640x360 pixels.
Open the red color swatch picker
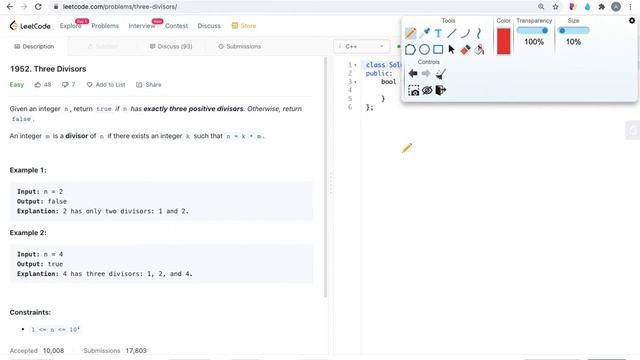503,41
